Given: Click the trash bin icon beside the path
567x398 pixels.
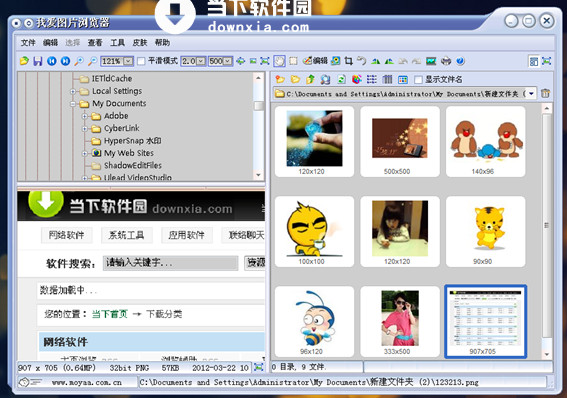Looking at the screenshot, I should 545,93.
